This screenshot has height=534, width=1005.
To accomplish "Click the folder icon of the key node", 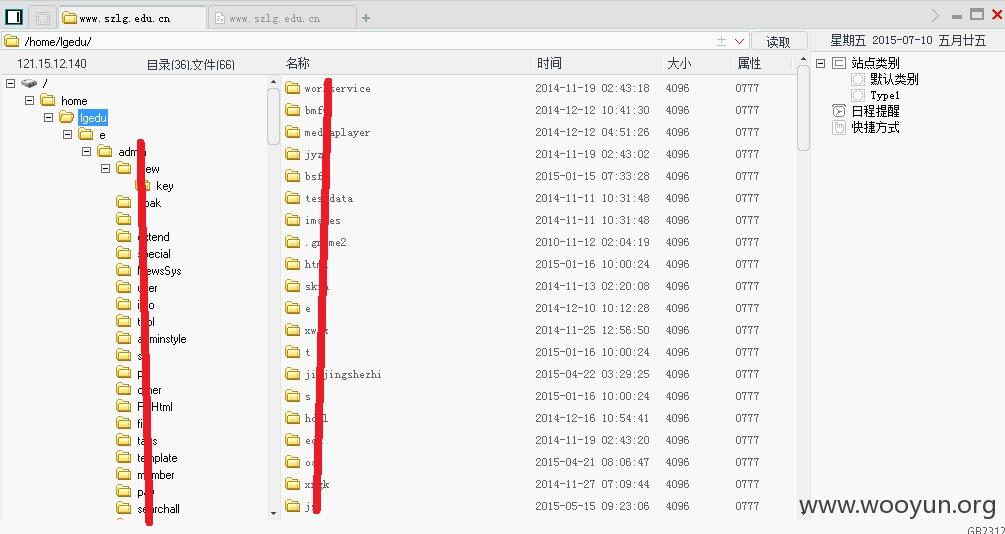I will [144, 185].
